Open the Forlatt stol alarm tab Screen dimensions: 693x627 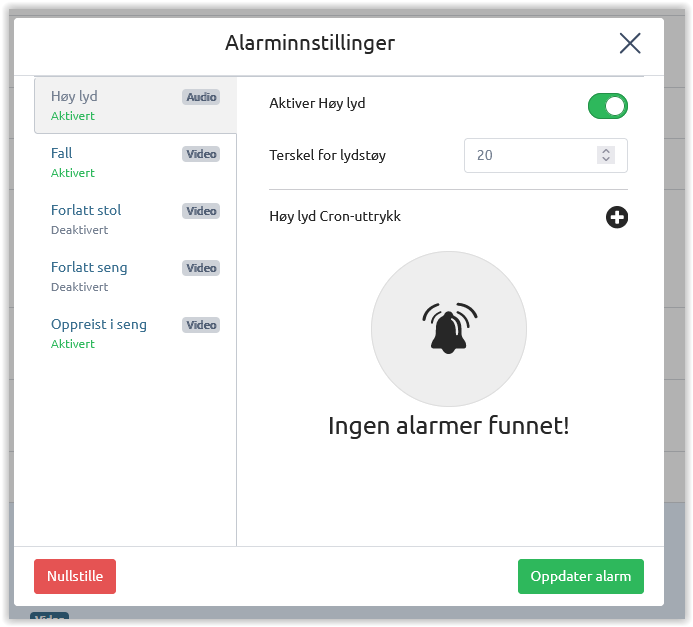(135, 219)
